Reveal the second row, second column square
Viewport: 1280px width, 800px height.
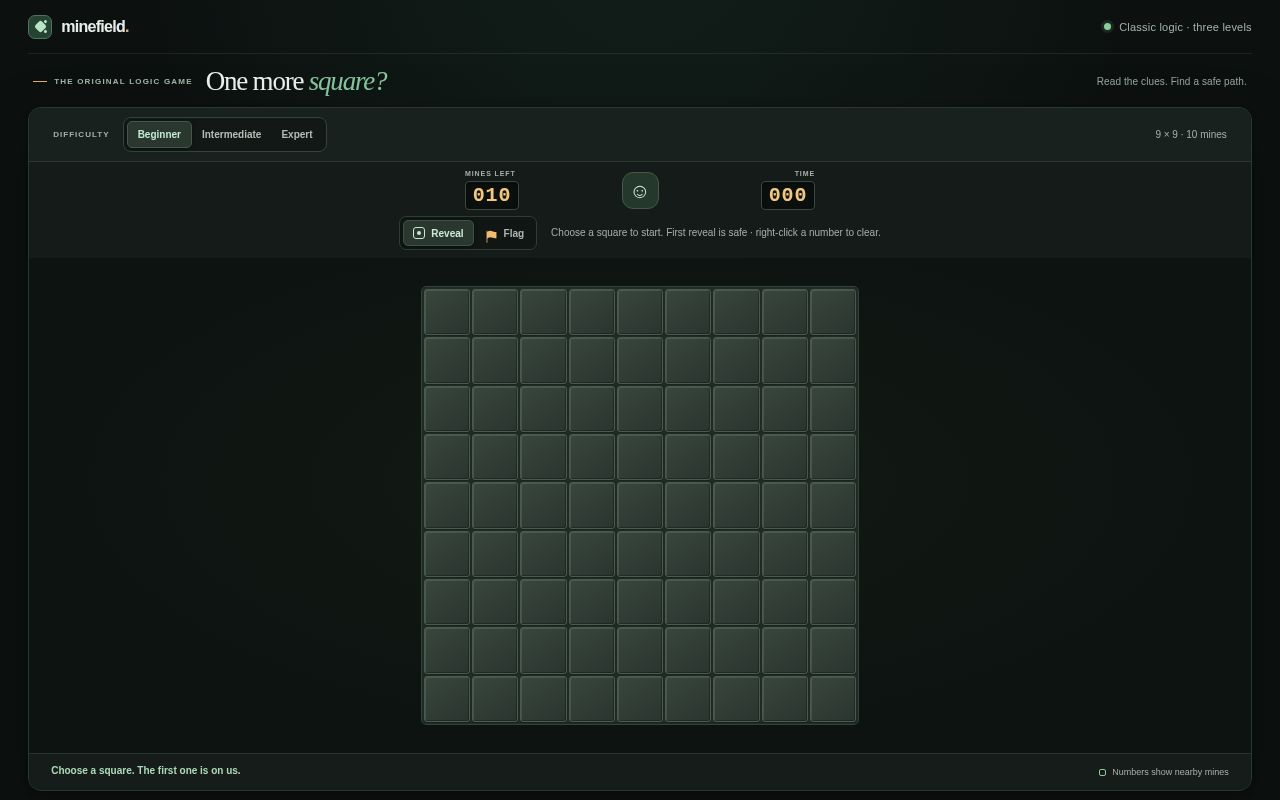pyautogui.click(x=495, y=360)
